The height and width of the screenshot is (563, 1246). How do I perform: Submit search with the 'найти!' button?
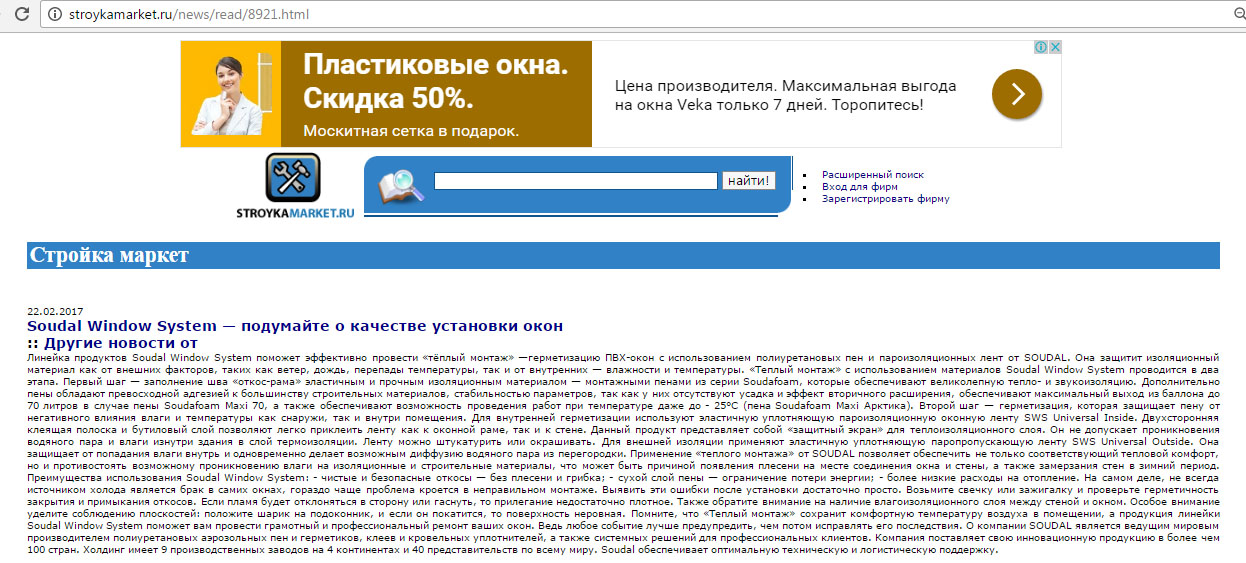point(748,181)
